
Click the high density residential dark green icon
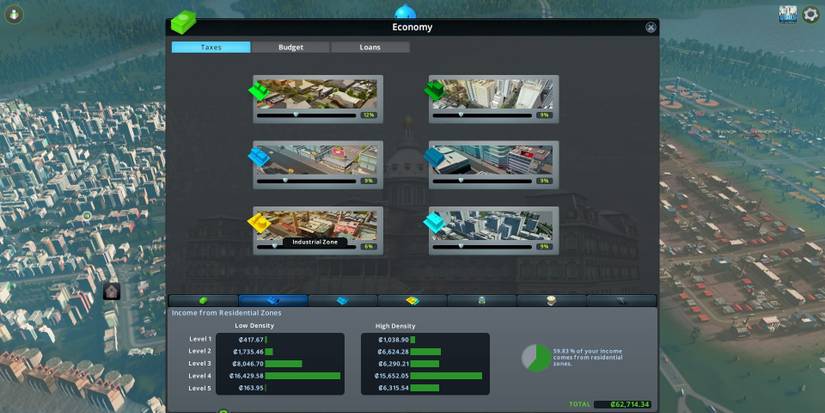435,90
